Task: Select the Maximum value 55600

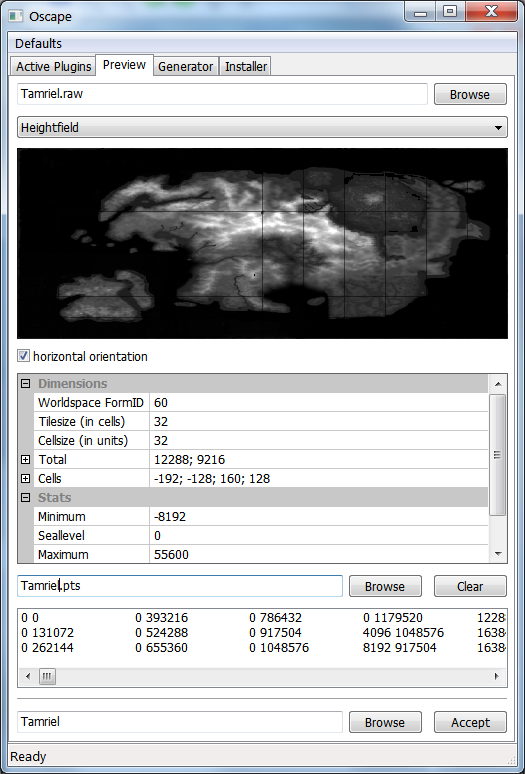Action: [x=319, y=554]
